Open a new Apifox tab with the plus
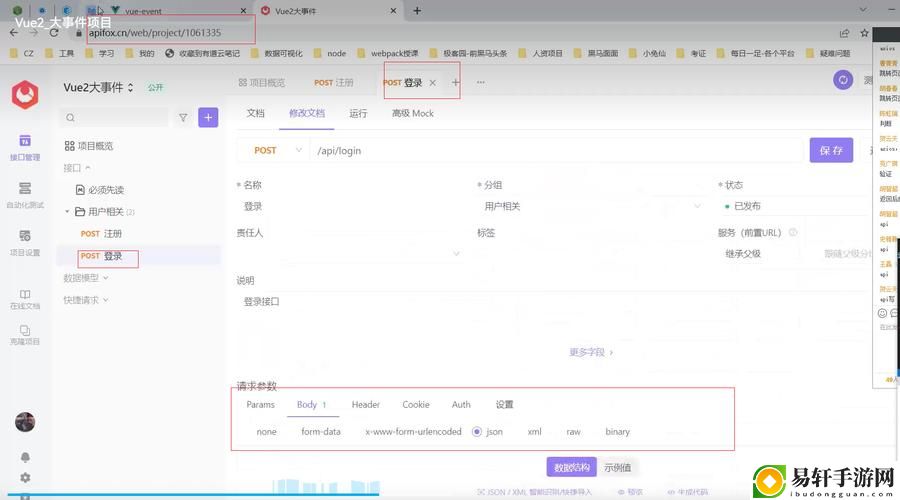The width and height of the screenshot is (900, 500). tap(455, 83)
